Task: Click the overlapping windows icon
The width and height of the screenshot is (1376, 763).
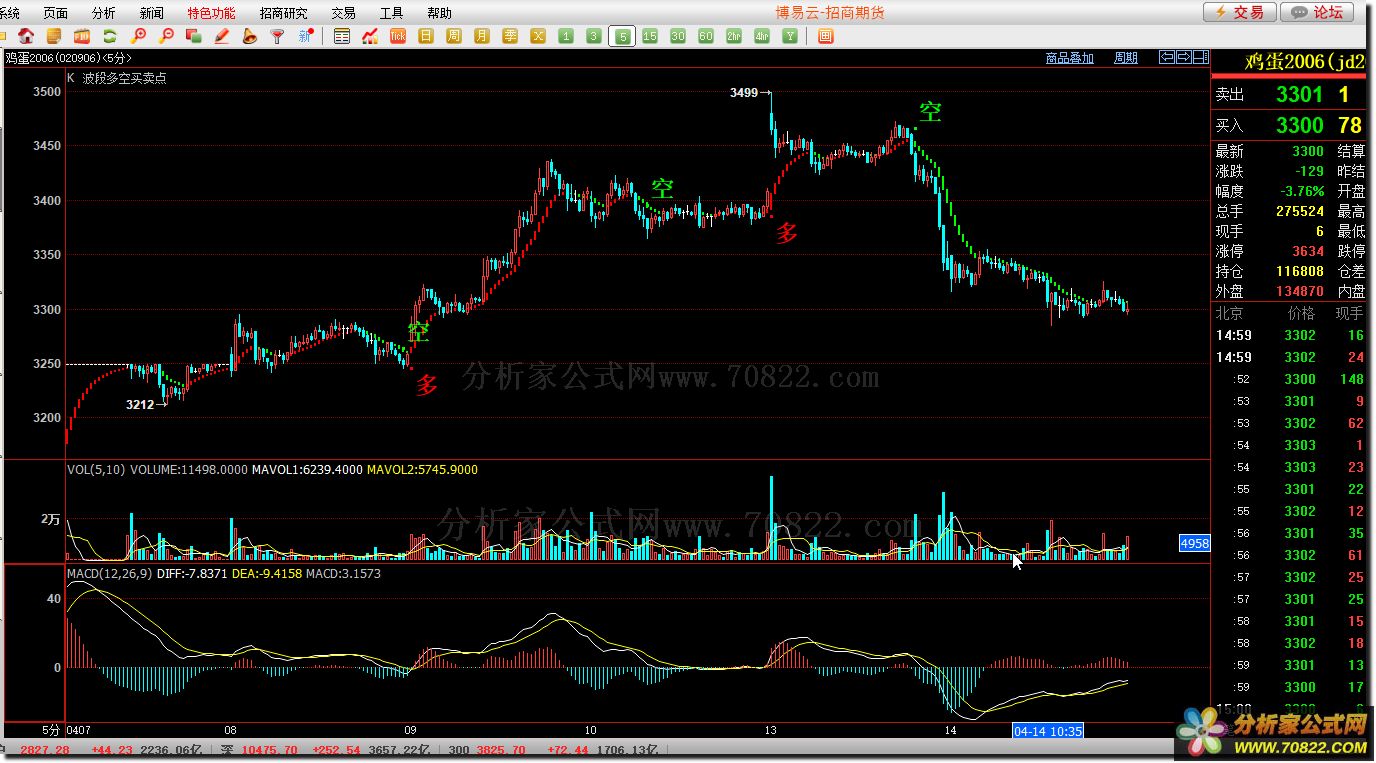Action: (194, 36)
